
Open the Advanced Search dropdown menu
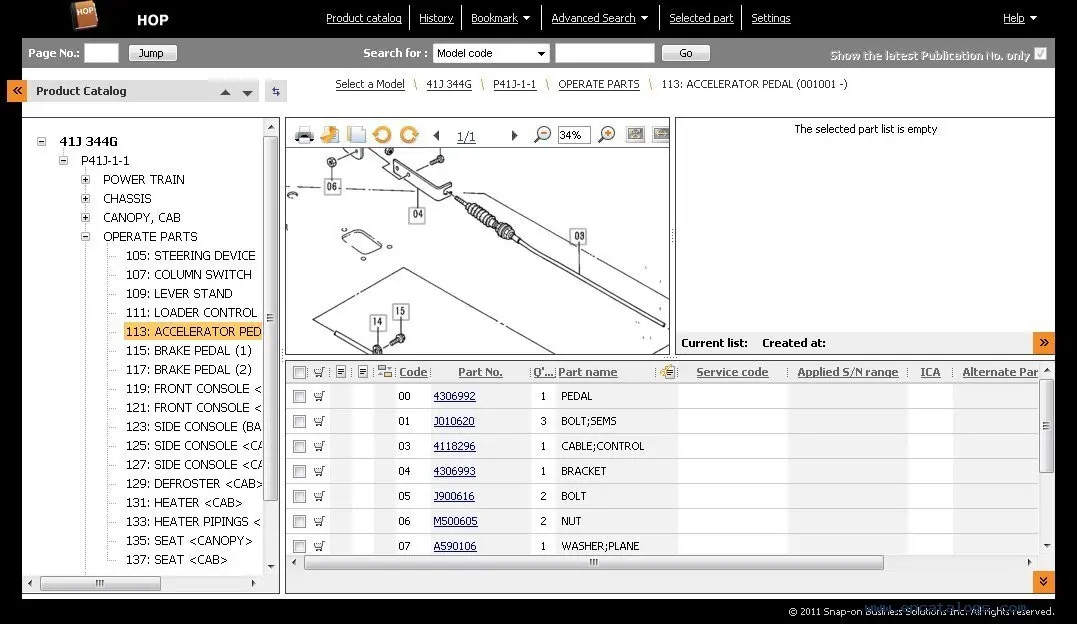click(600, 19)
